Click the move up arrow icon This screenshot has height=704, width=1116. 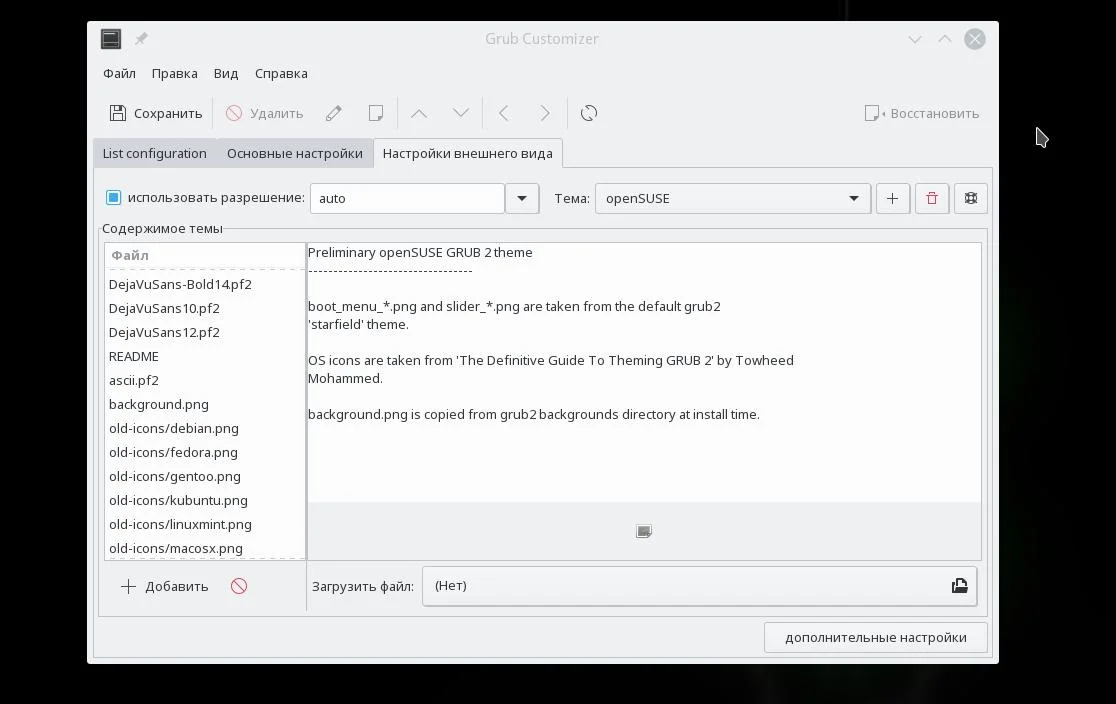pos(419,113)
